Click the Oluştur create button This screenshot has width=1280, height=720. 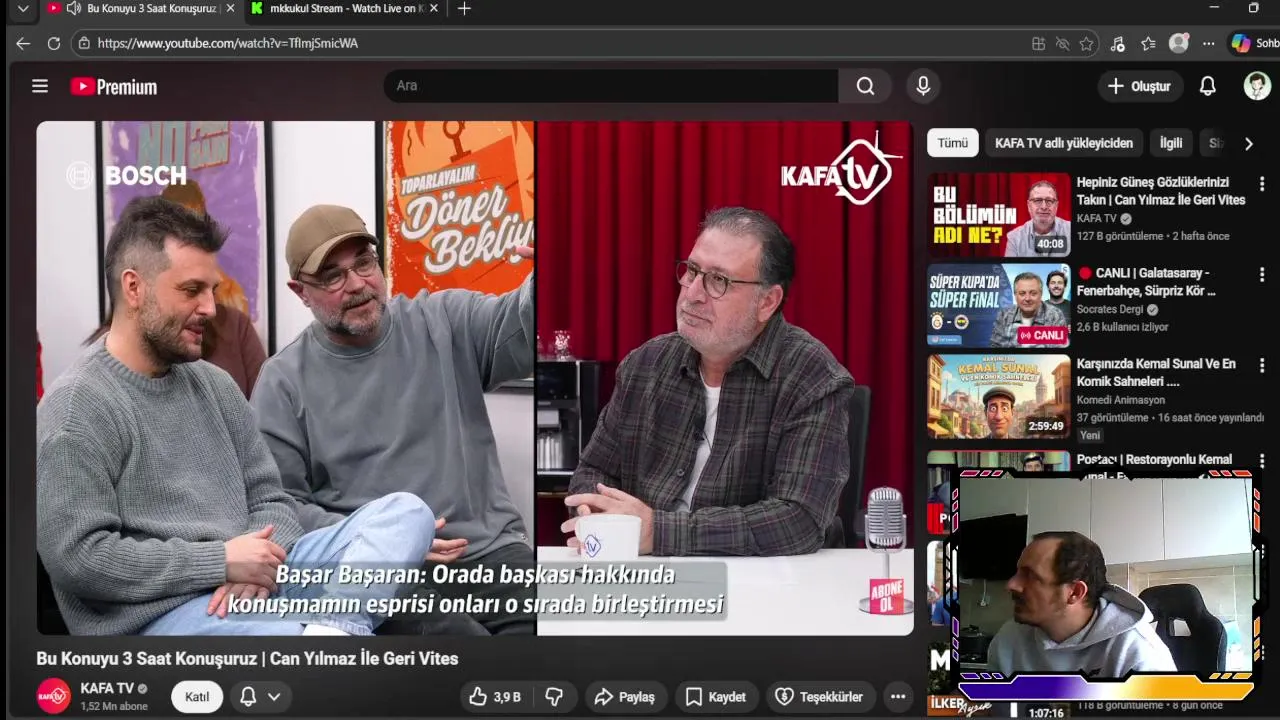click(x=1140, y=86)
